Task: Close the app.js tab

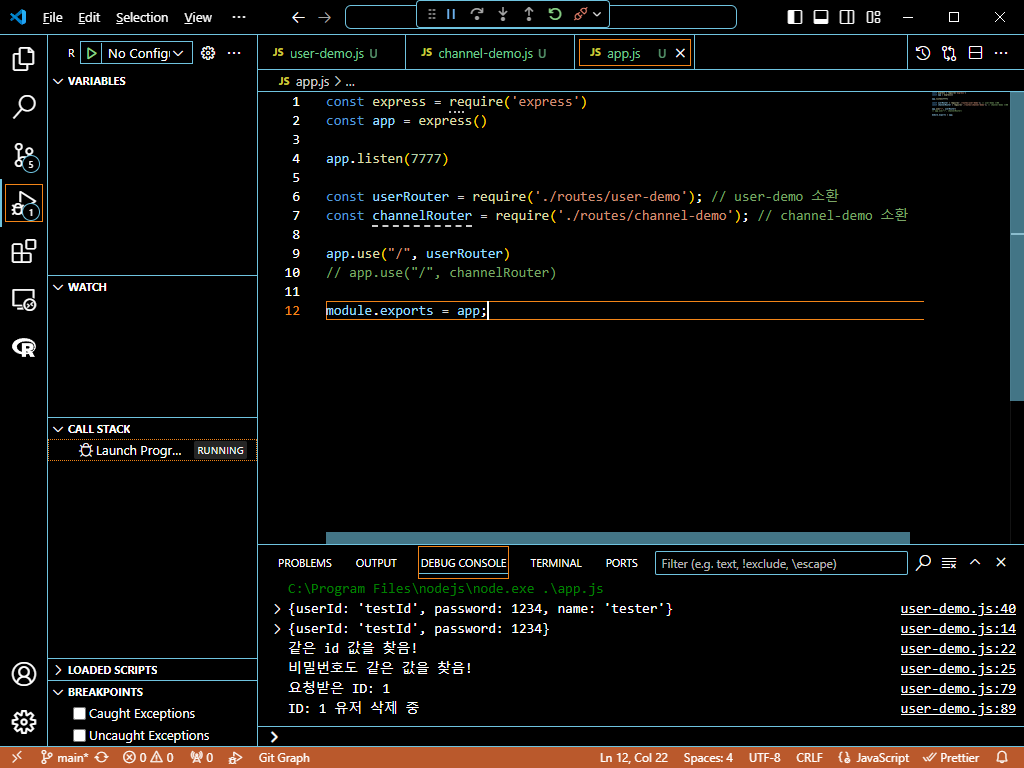Action: (680, 53)
